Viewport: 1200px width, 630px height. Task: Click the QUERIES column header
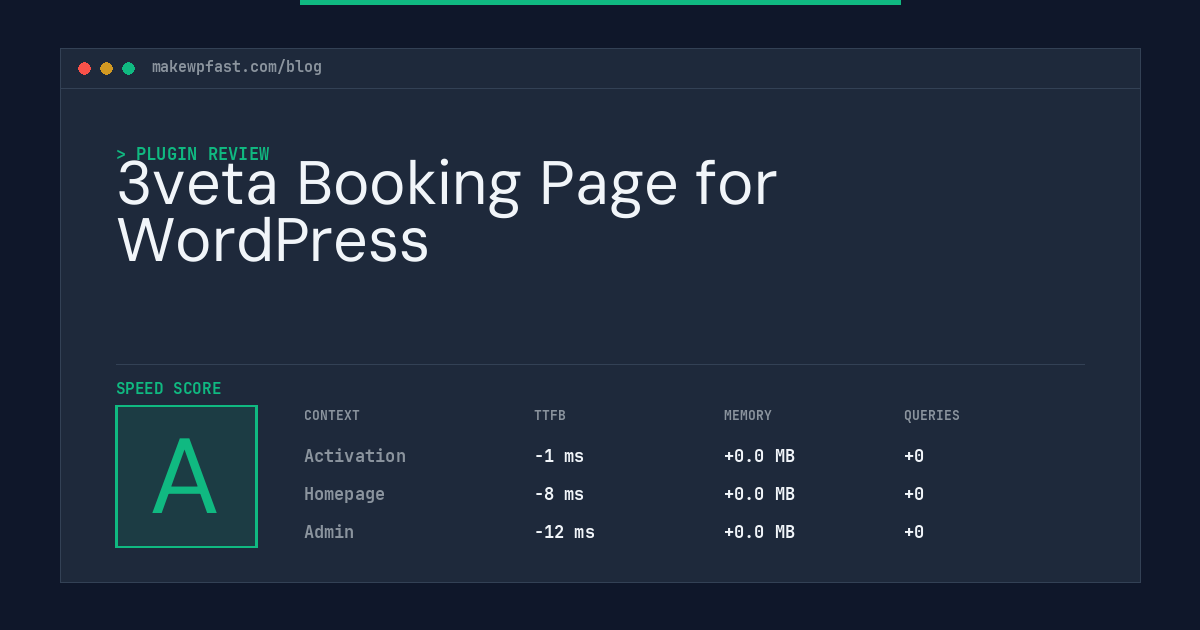(932, 416)
